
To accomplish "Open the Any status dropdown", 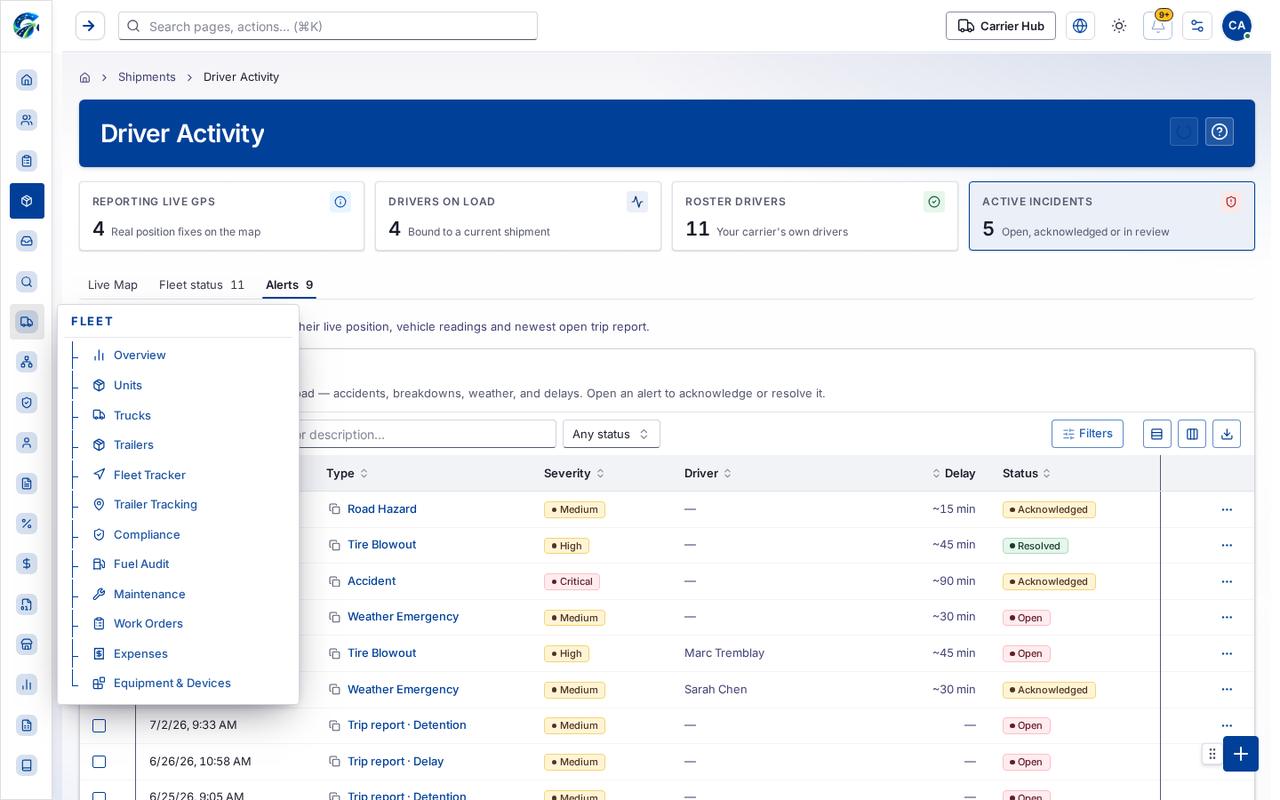I will 611,434.
